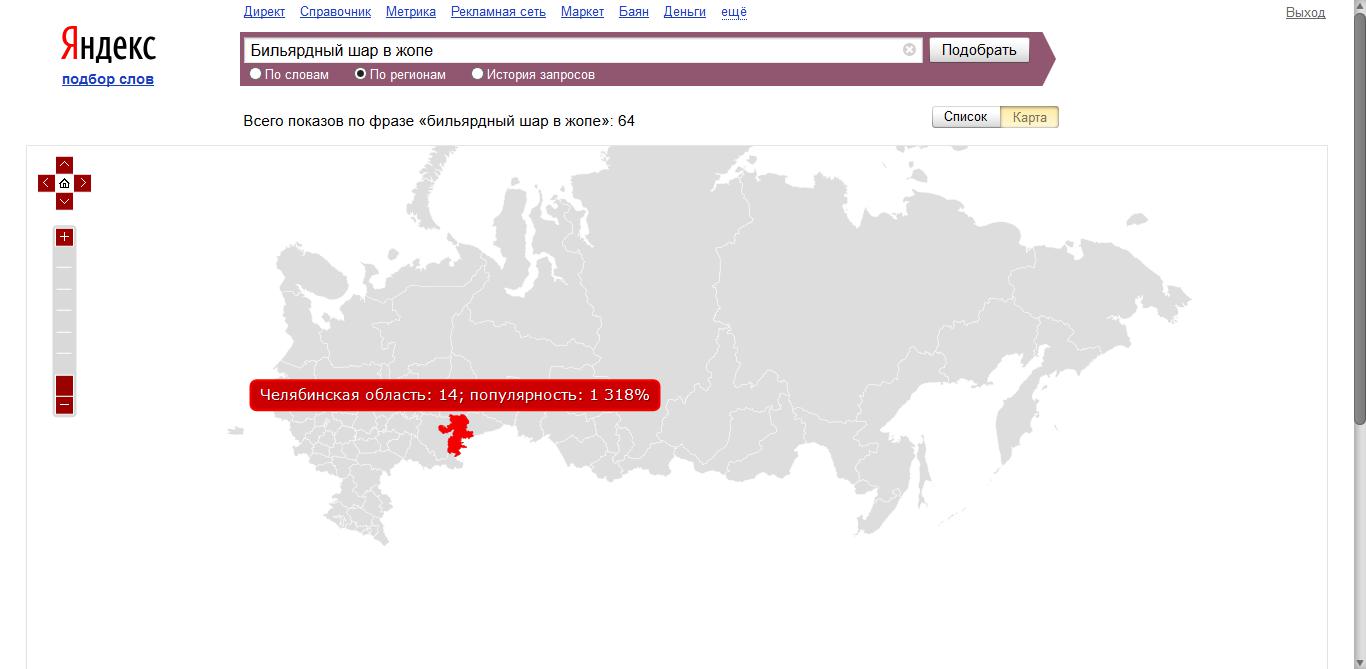Zoom in with the plus button
This screenshot has height=669, width=1366.
[x=64, y=237]
